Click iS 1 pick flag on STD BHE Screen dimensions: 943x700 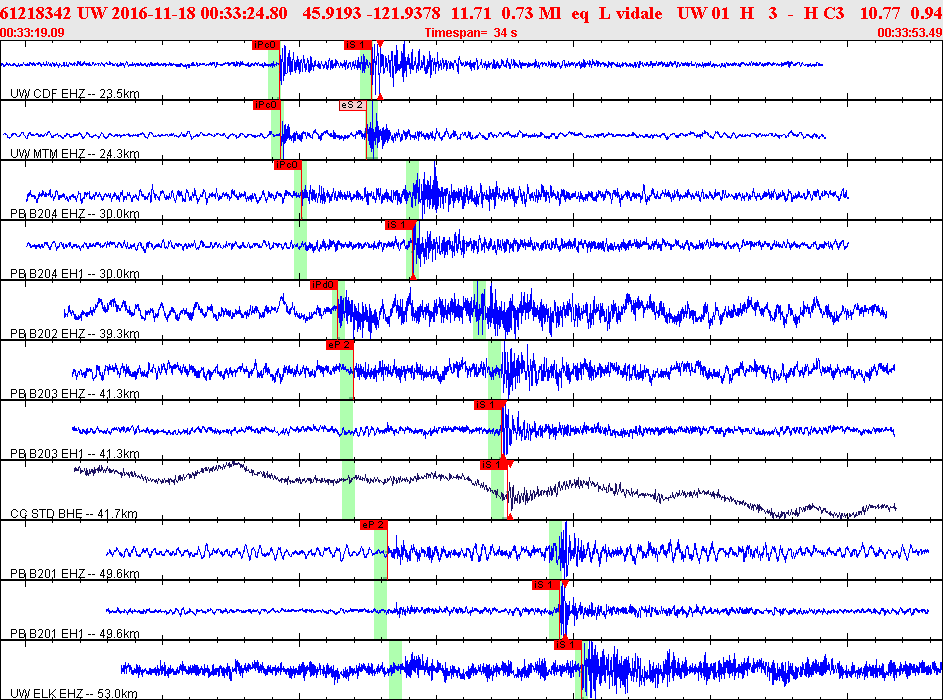click(494, 465)
